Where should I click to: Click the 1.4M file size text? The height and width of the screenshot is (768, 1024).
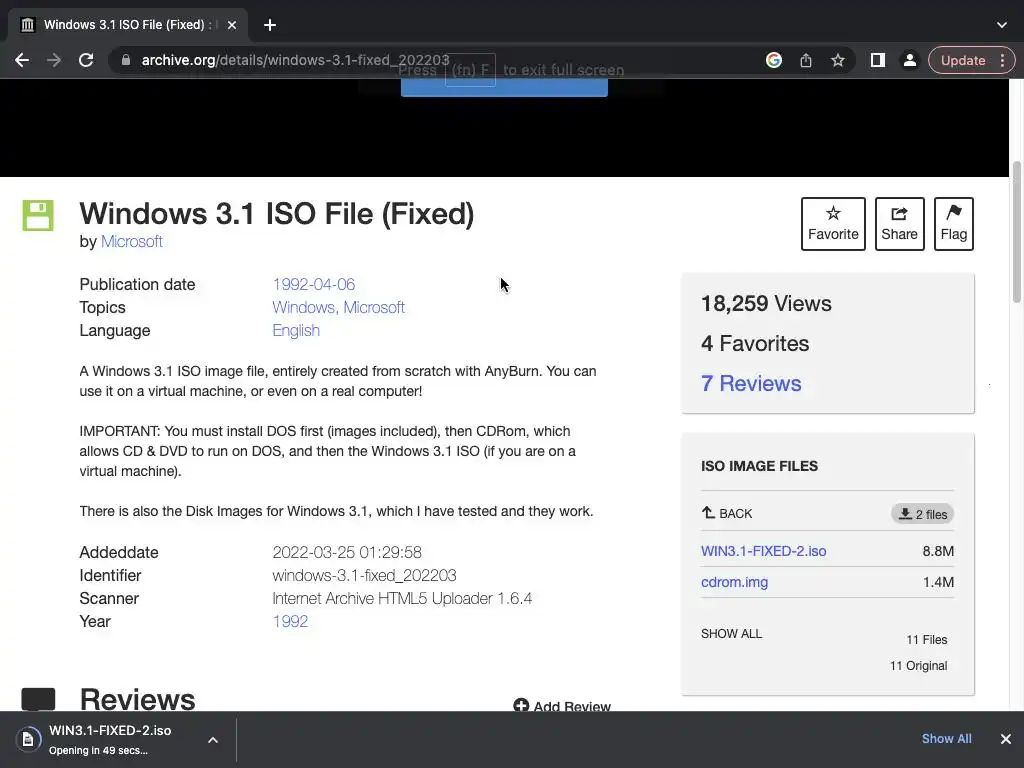click(938, 582)
